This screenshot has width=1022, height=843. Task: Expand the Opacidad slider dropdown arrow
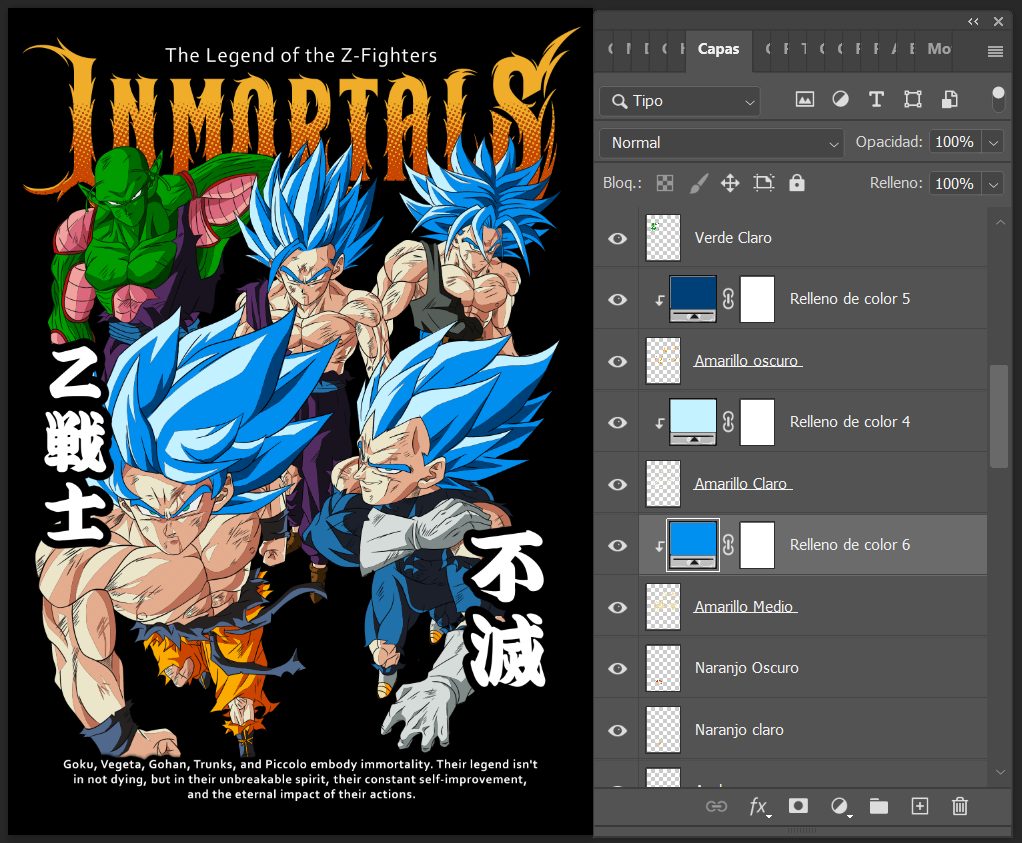coord(993,142)
